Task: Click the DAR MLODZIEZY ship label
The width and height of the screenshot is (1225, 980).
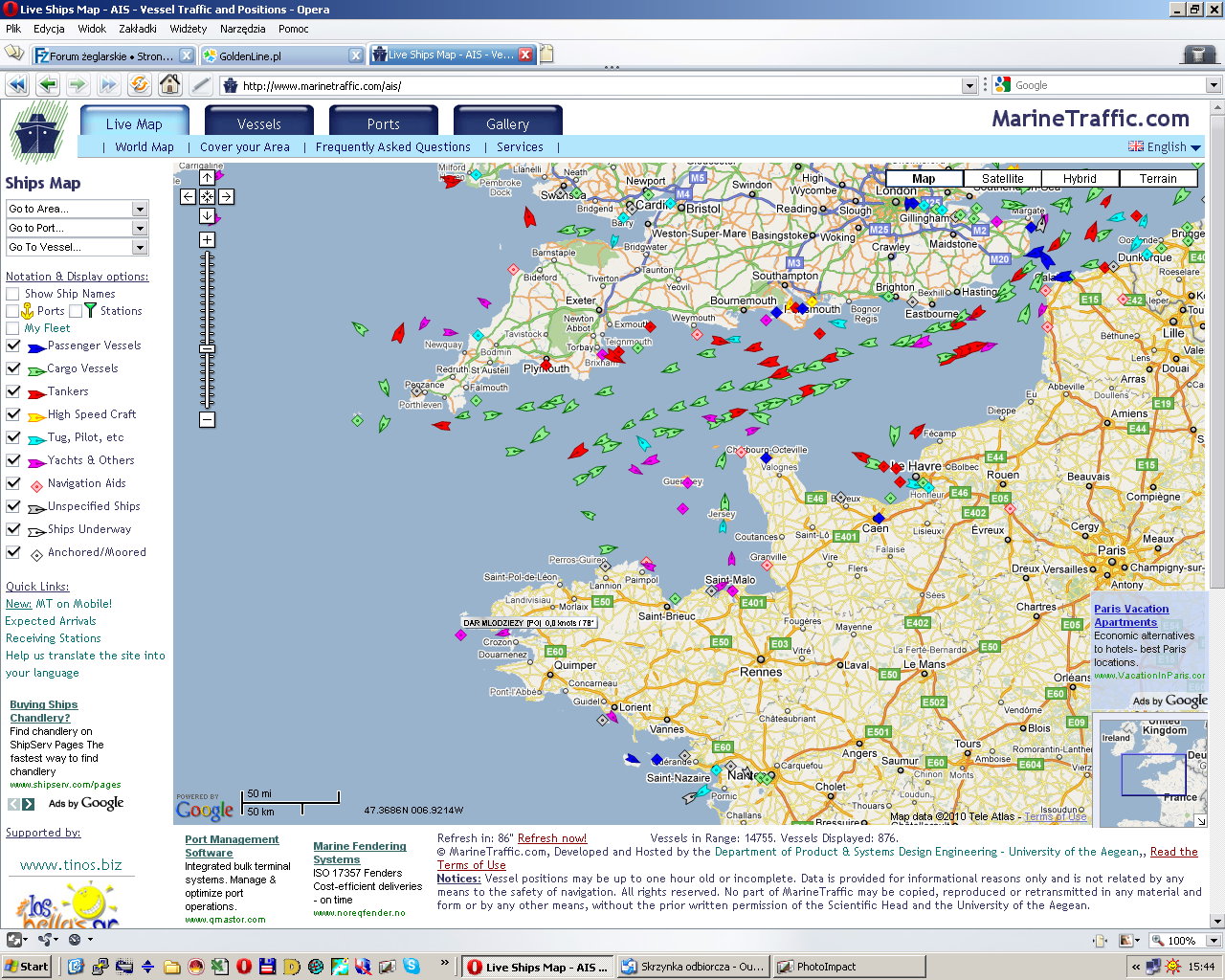Action: click(529, 623)
